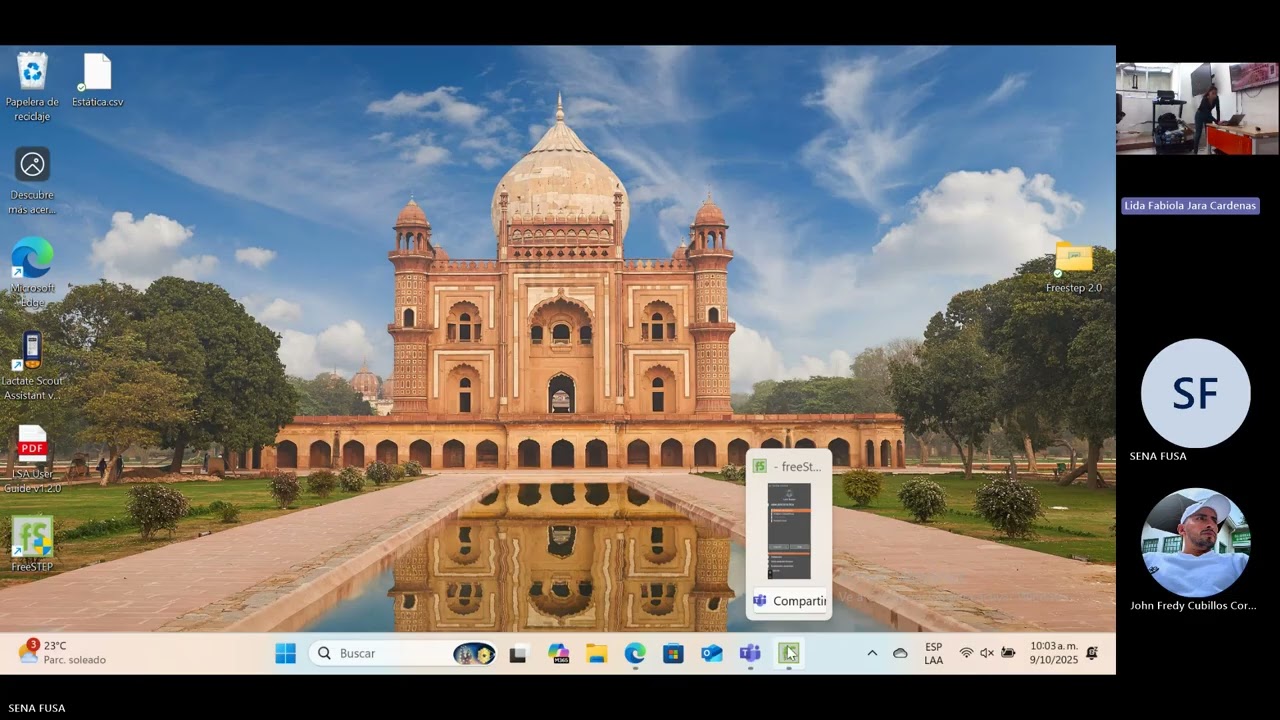Open the notifications bell icon
The image size is (1280, 720).
[1092, 653]
